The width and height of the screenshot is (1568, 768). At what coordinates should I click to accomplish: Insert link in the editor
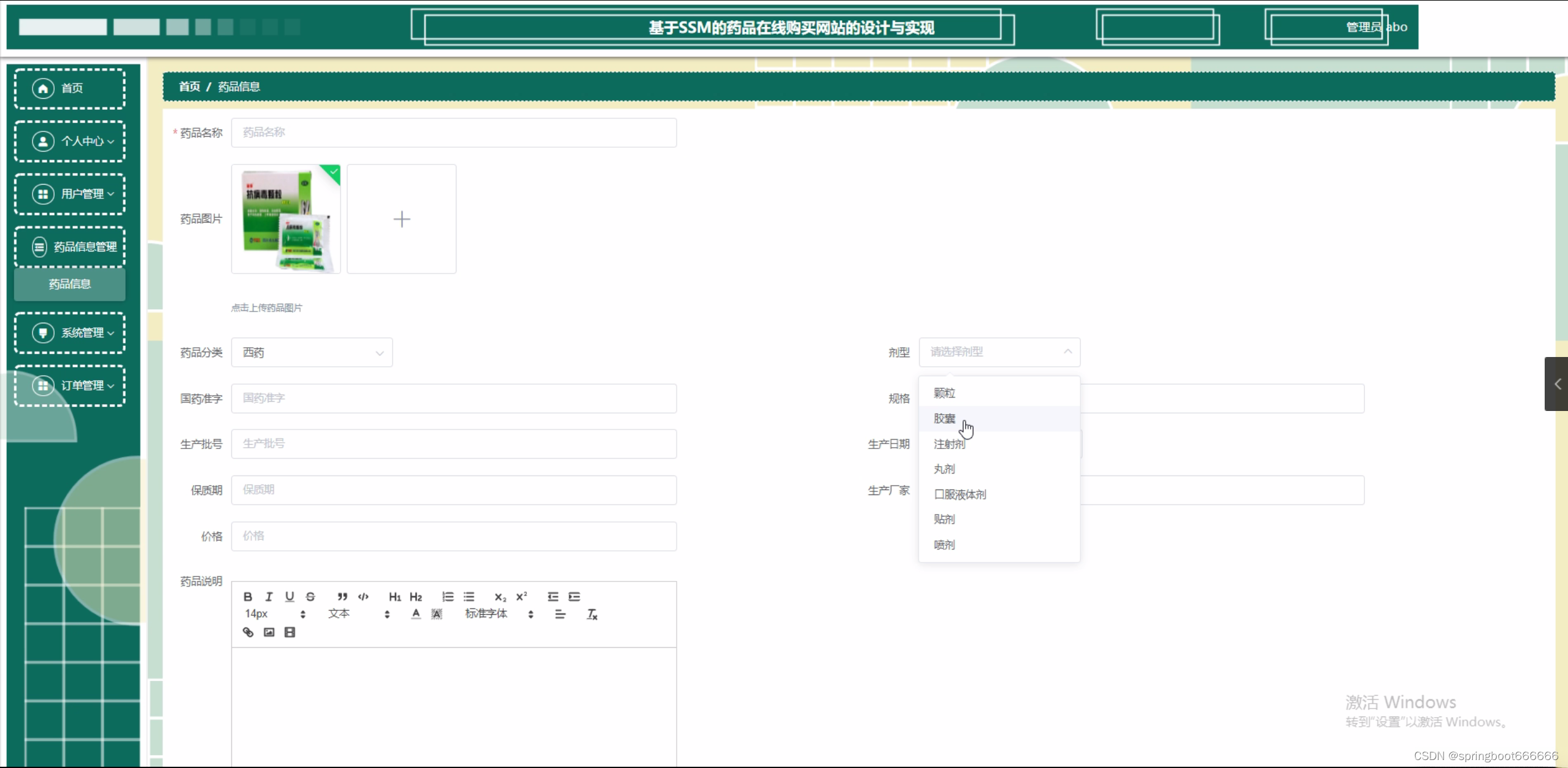click(x=248, y=632)
